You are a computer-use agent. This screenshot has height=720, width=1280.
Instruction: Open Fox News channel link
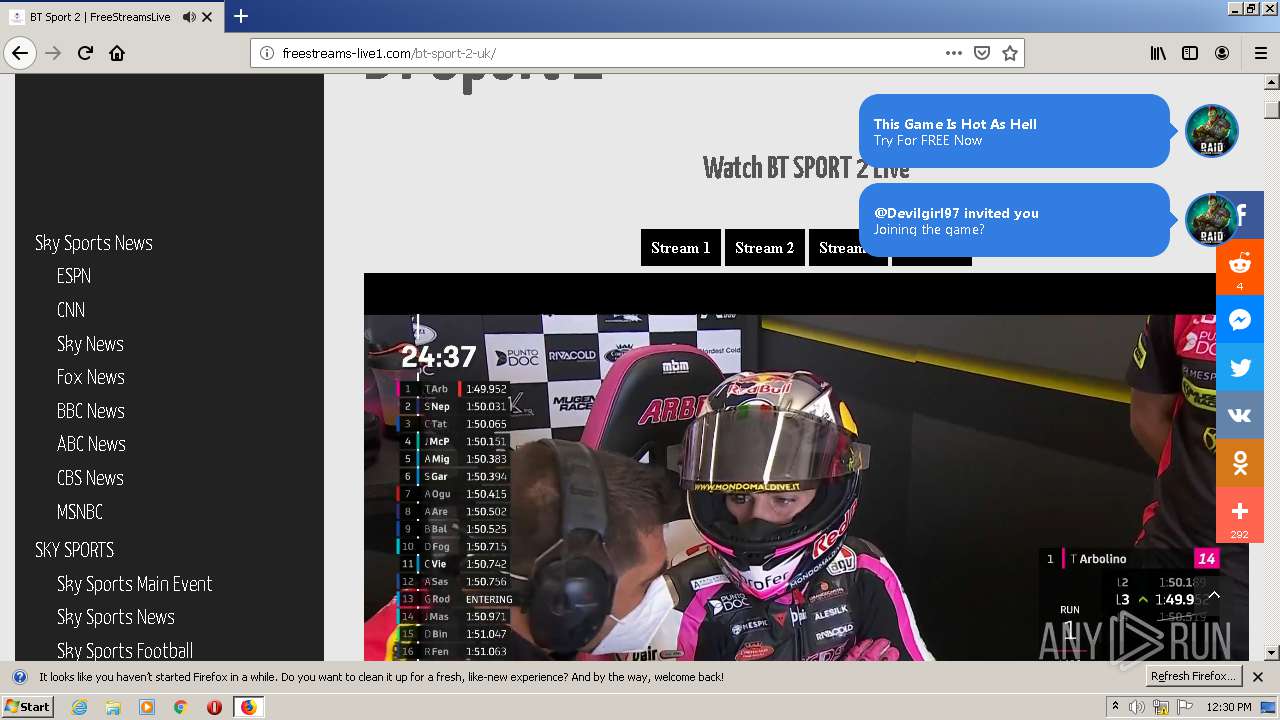point(91,377)
